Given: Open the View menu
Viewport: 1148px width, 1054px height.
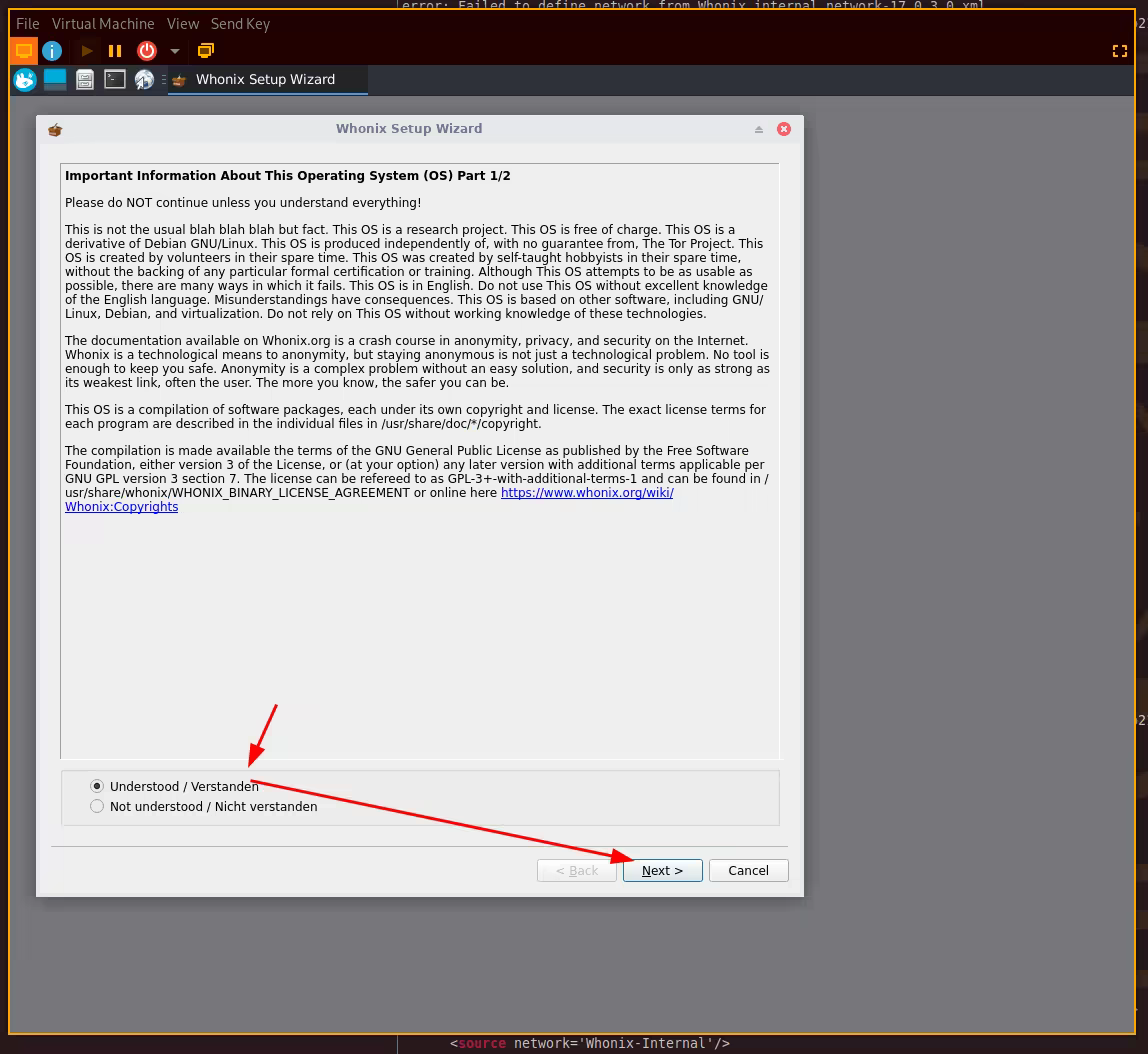Looking at the screenshot, I should [x=182, y=23].
